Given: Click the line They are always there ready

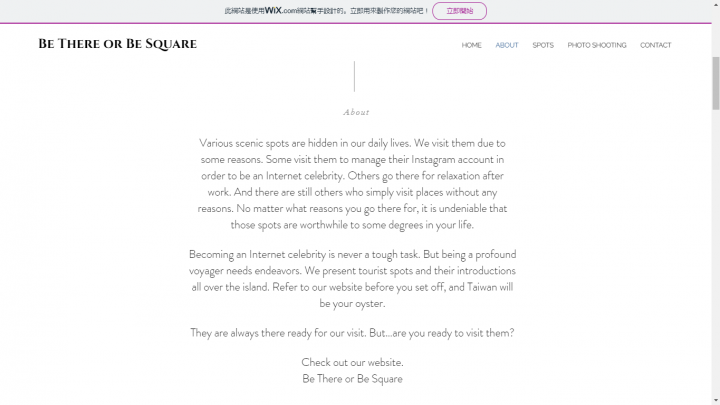Looking at the screenshot, I should click(x=352, y=332).
